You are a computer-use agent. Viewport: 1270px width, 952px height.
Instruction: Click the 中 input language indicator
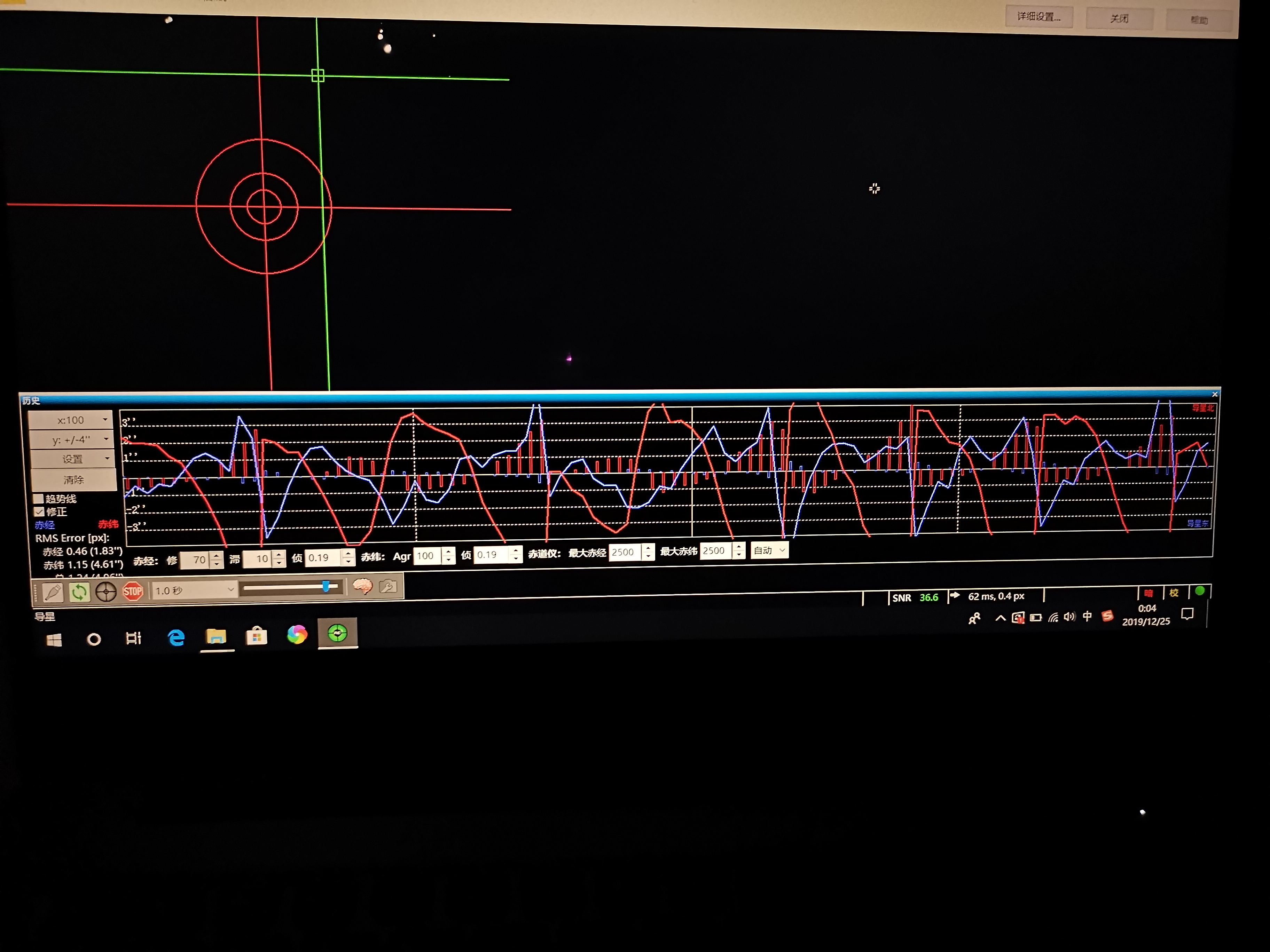tap(1087, 616)
